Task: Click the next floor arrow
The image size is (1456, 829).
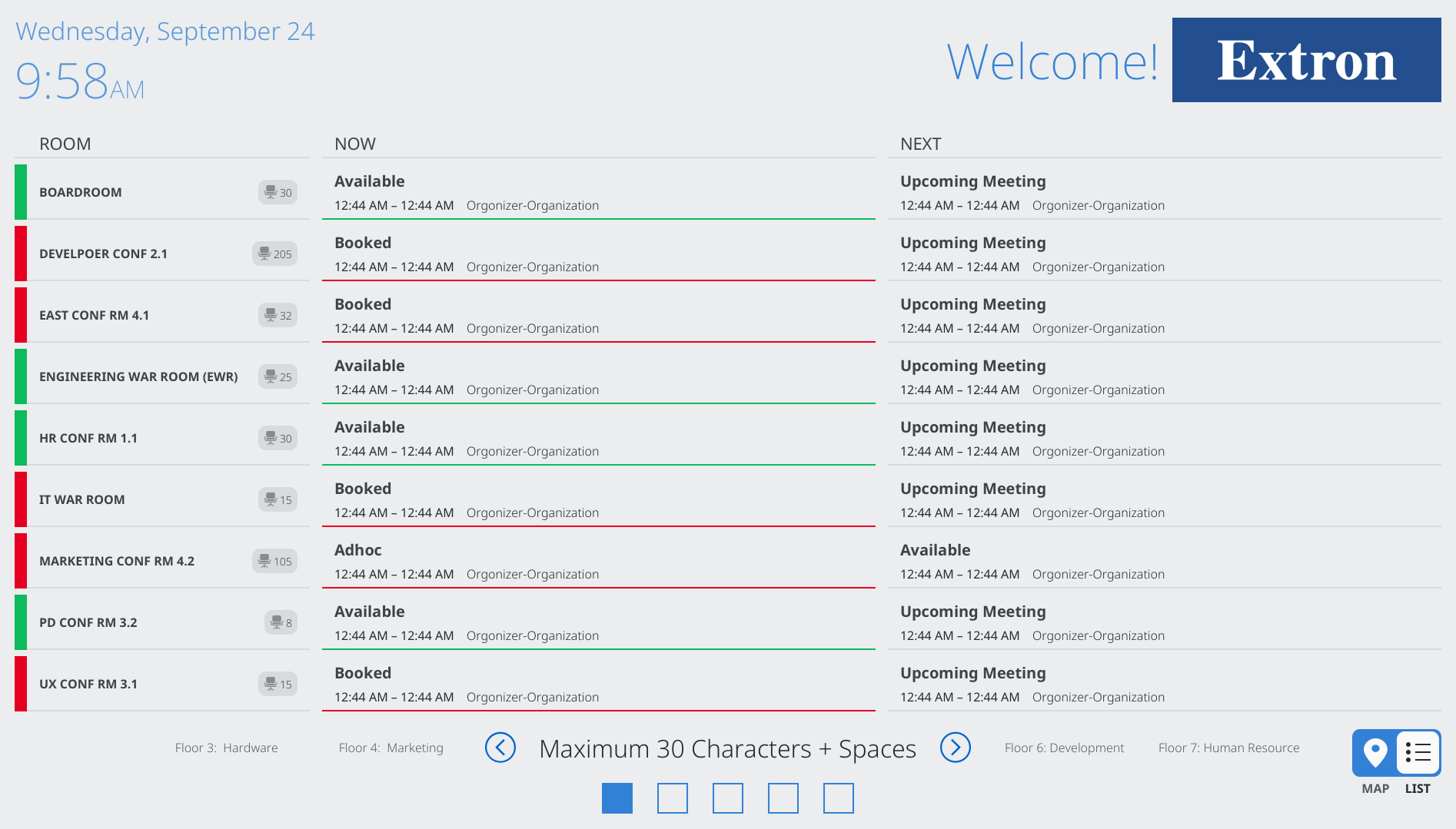Action: pos(955,748)
